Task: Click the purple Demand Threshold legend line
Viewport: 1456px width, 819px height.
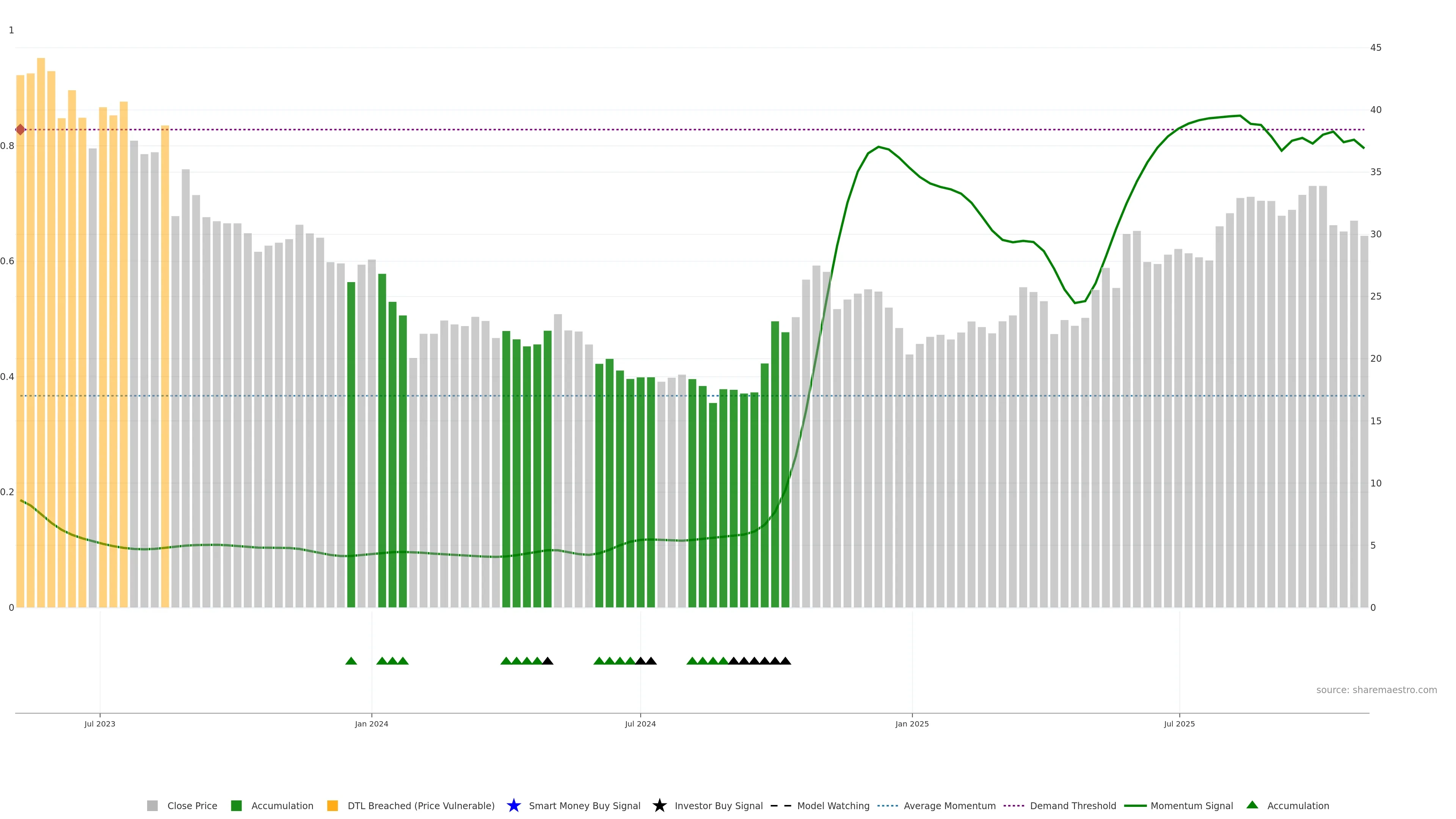Action: [1014, 805]
